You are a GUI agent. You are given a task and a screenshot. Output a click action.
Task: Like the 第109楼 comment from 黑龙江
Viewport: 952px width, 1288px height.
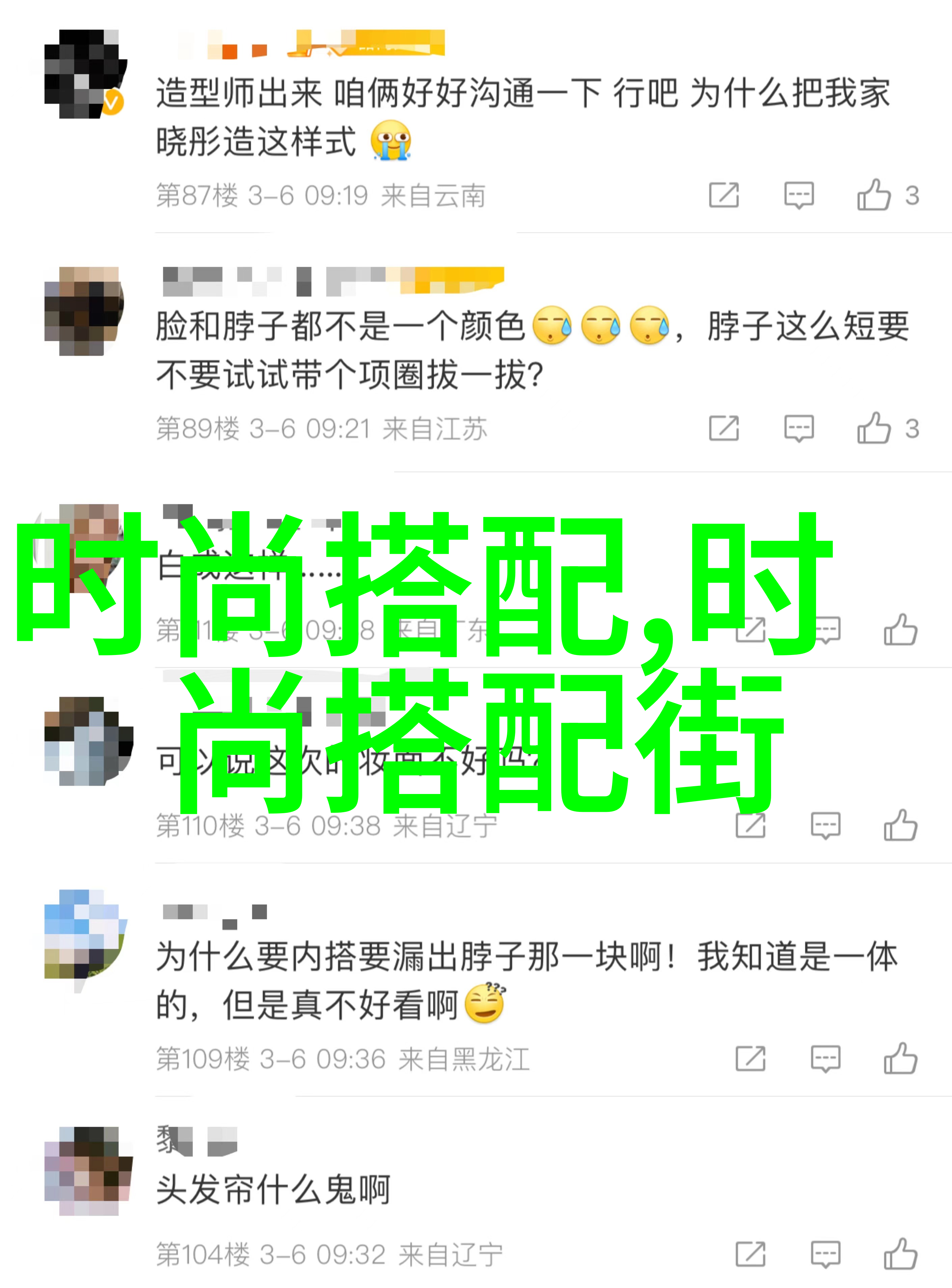900,1059
